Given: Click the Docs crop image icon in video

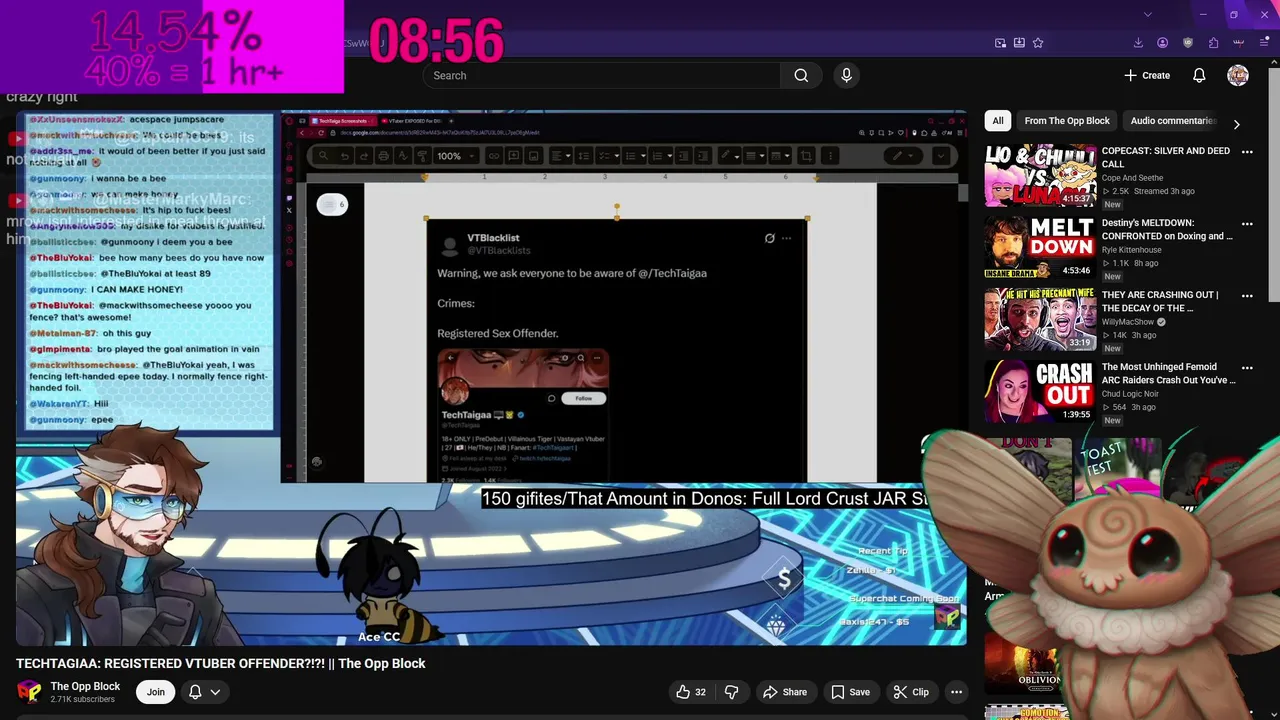Looking at the screenshot, I should point(806,156).
